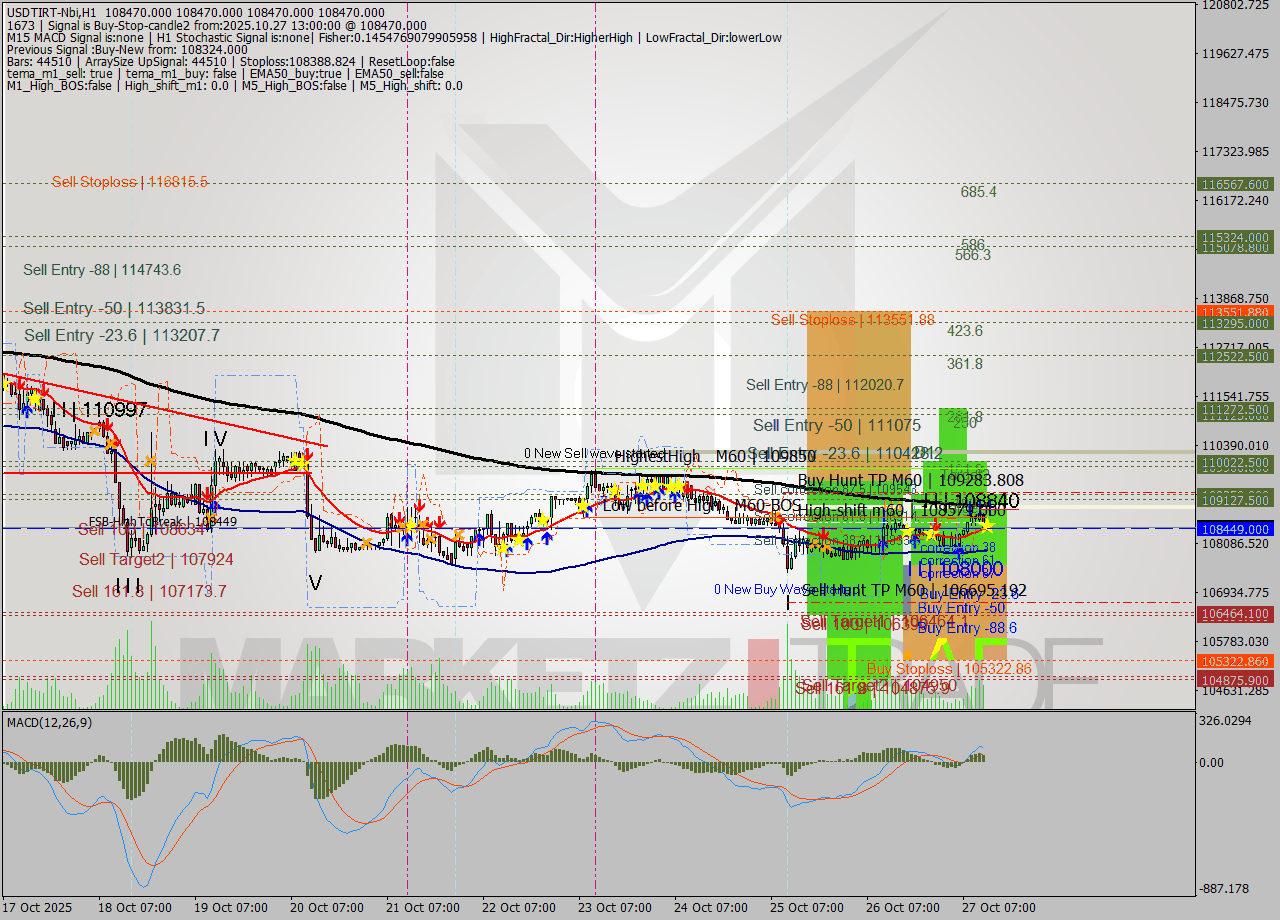Image resolution: width=1280 pixels, height=920 pixels.
Task: Click the yellow star beside the correction 38 label
Action: point(932,534)
